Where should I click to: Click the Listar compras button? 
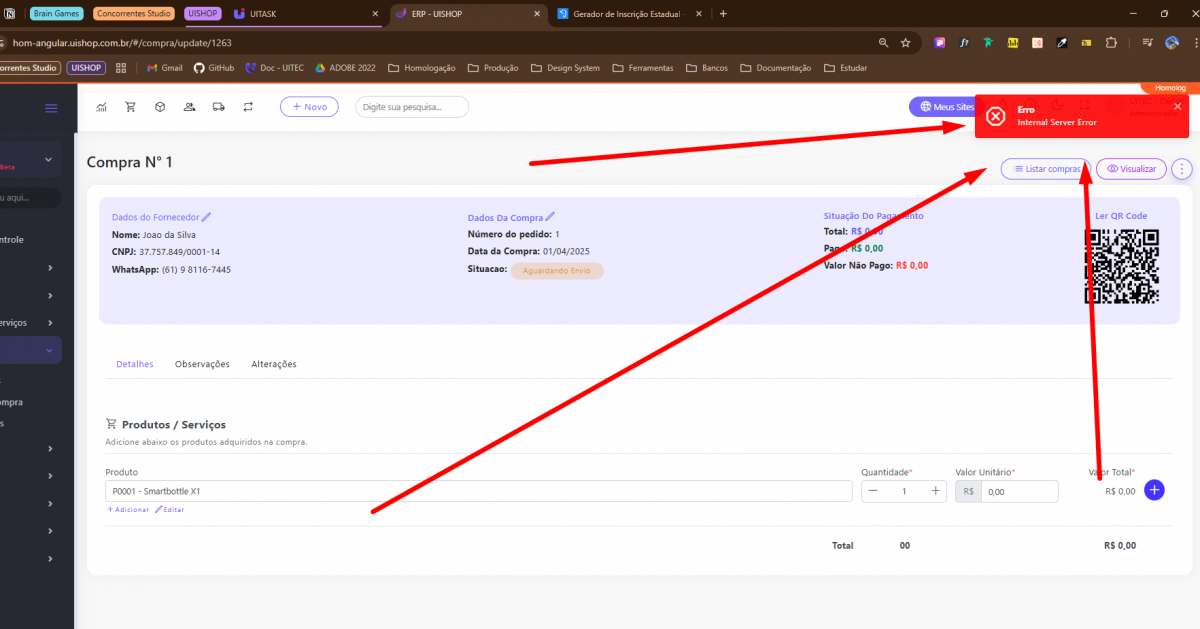click(1044, 169)
